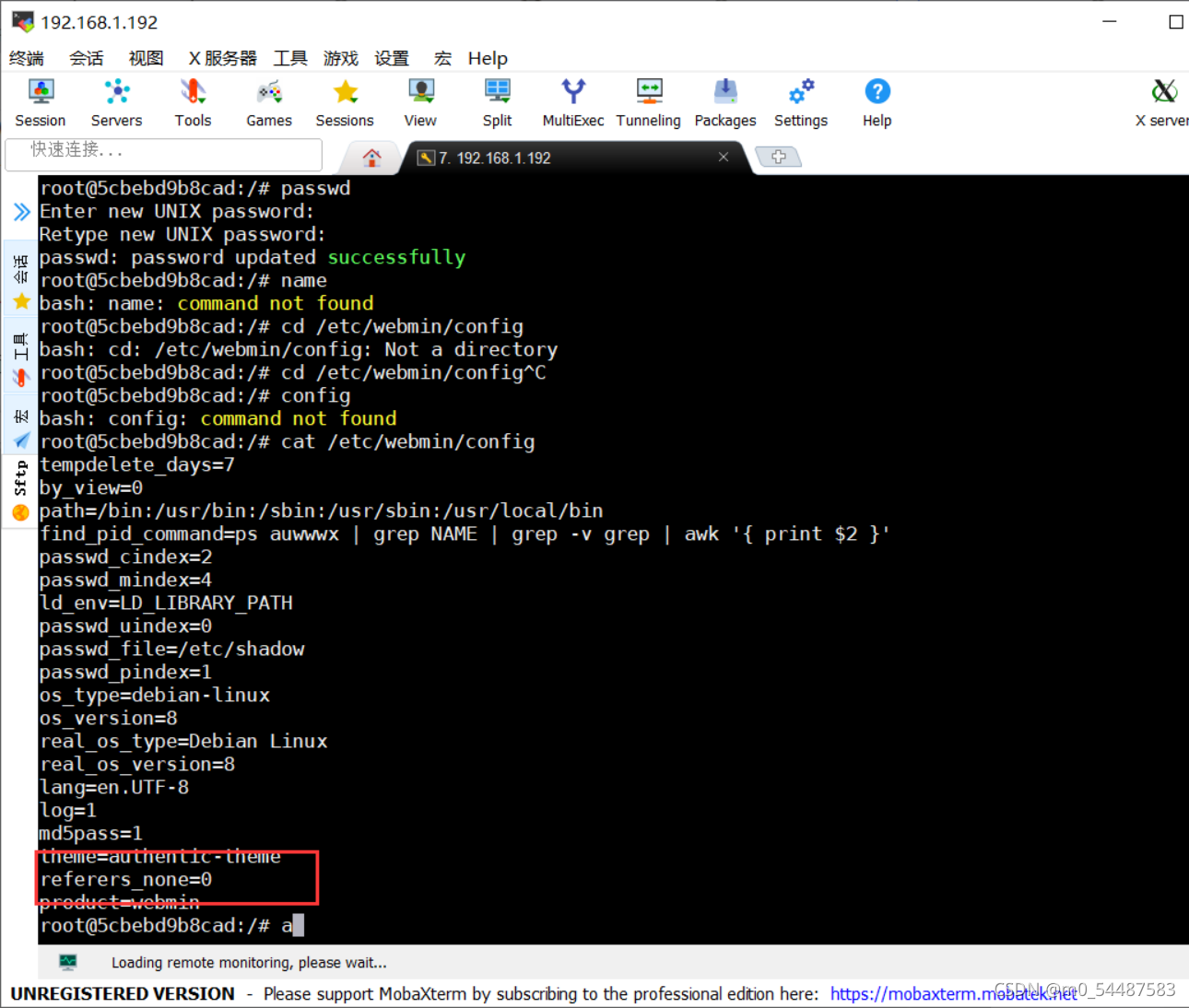This screenshot has height=1008, width=1189.
Task: Launch the Games toolbar icon
Action: click(269, 102)
